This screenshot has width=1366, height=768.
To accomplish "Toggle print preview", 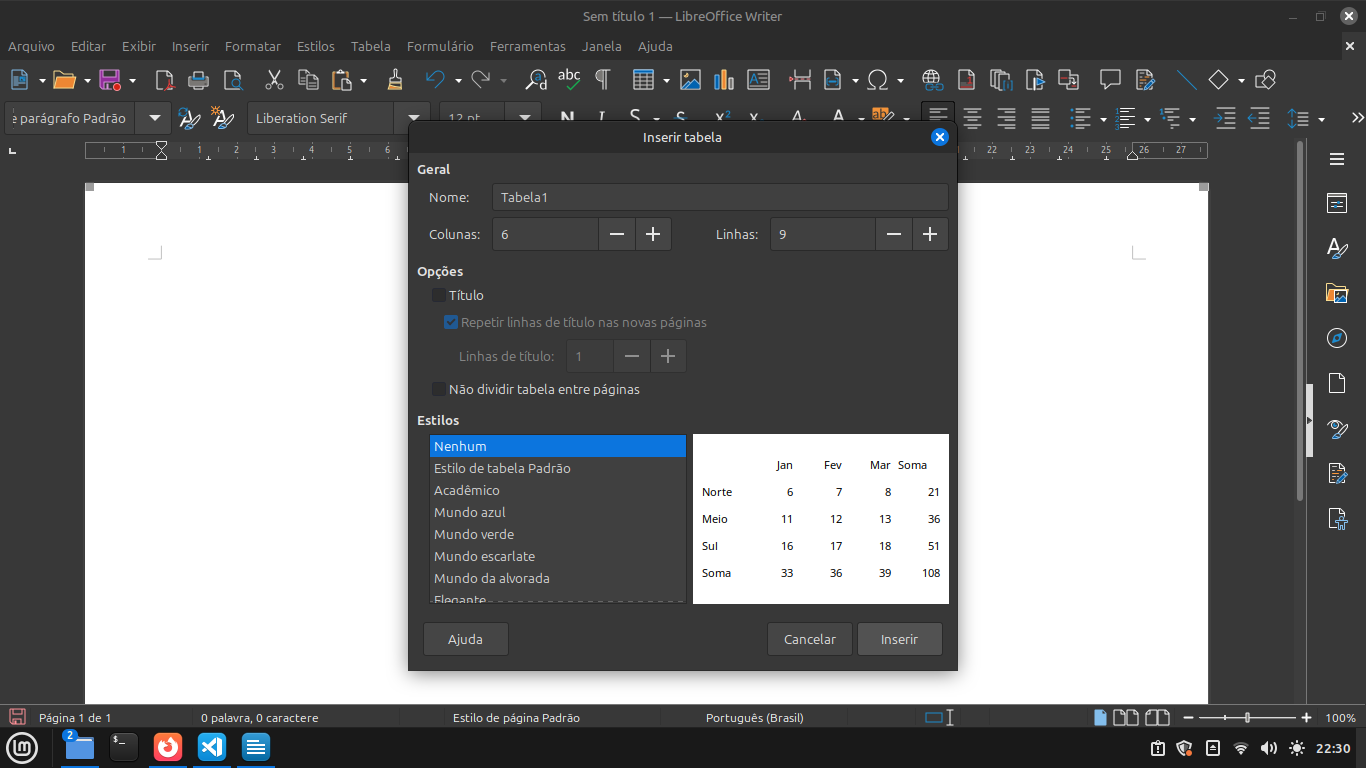I will (233, 80).
